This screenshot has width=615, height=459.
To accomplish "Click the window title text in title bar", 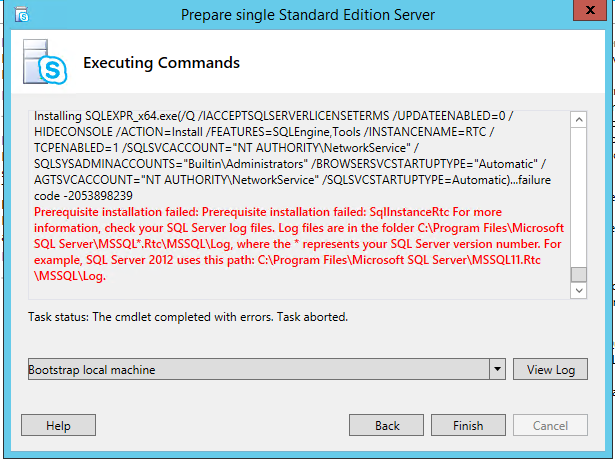I will (x=308, y=15).
